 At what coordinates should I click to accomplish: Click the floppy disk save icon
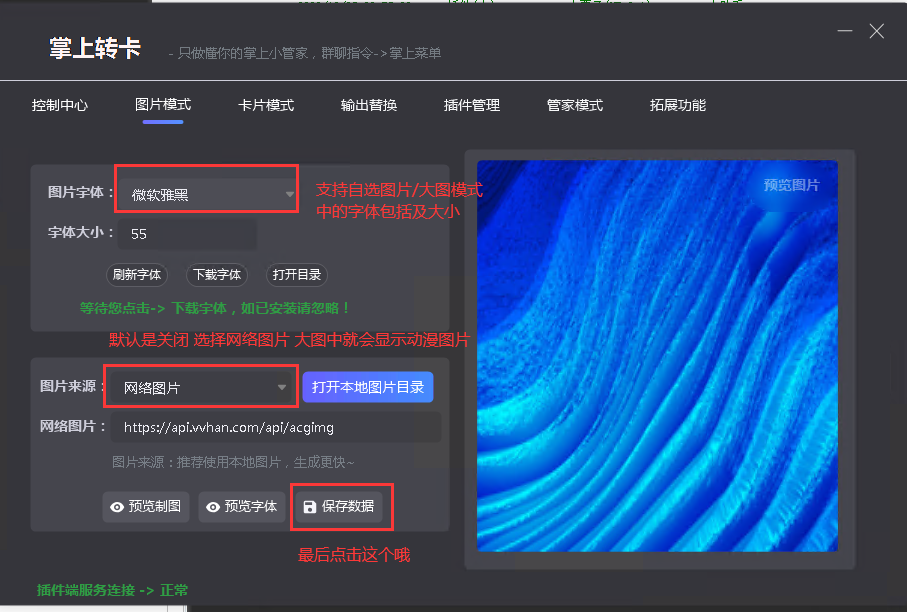point(310,507)
